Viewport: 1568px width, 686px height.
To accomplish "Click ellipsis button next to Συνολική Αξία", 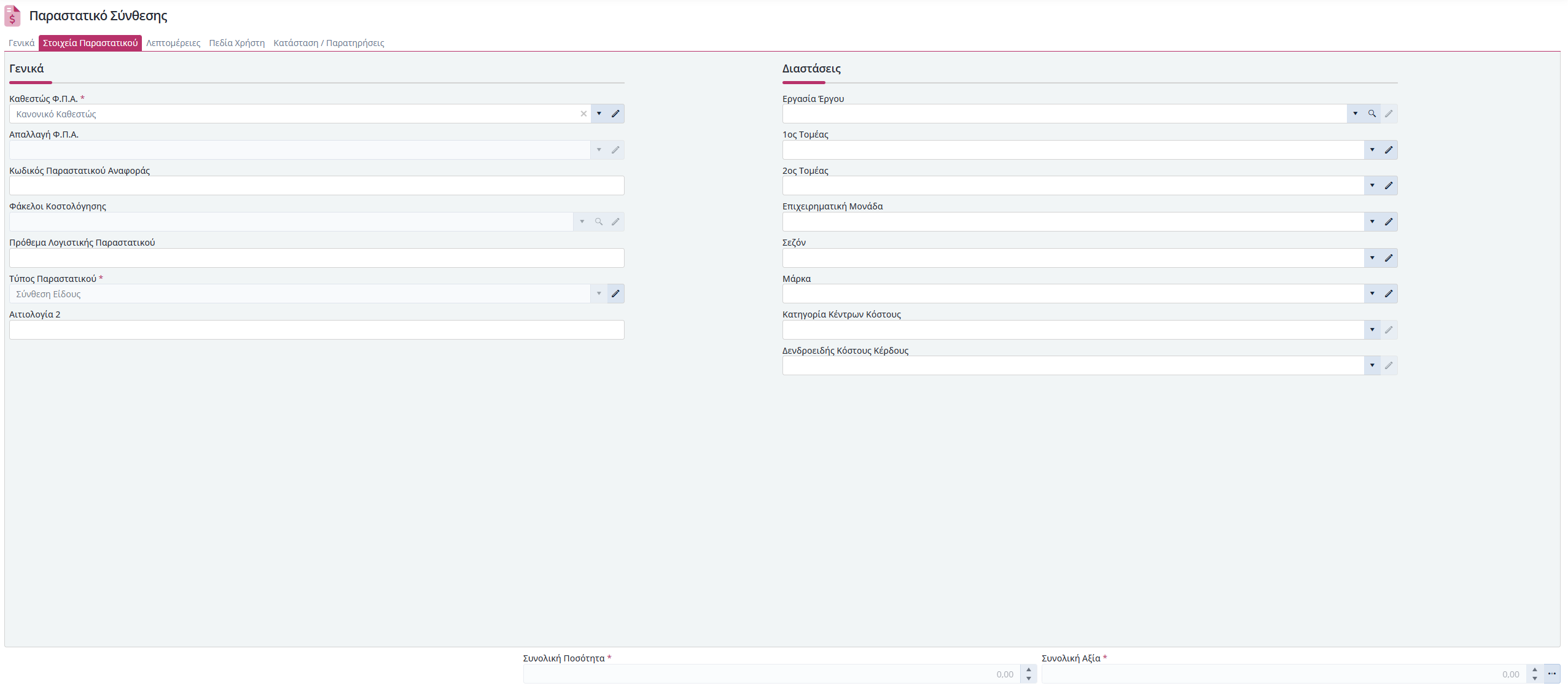I will [1551, 674].
